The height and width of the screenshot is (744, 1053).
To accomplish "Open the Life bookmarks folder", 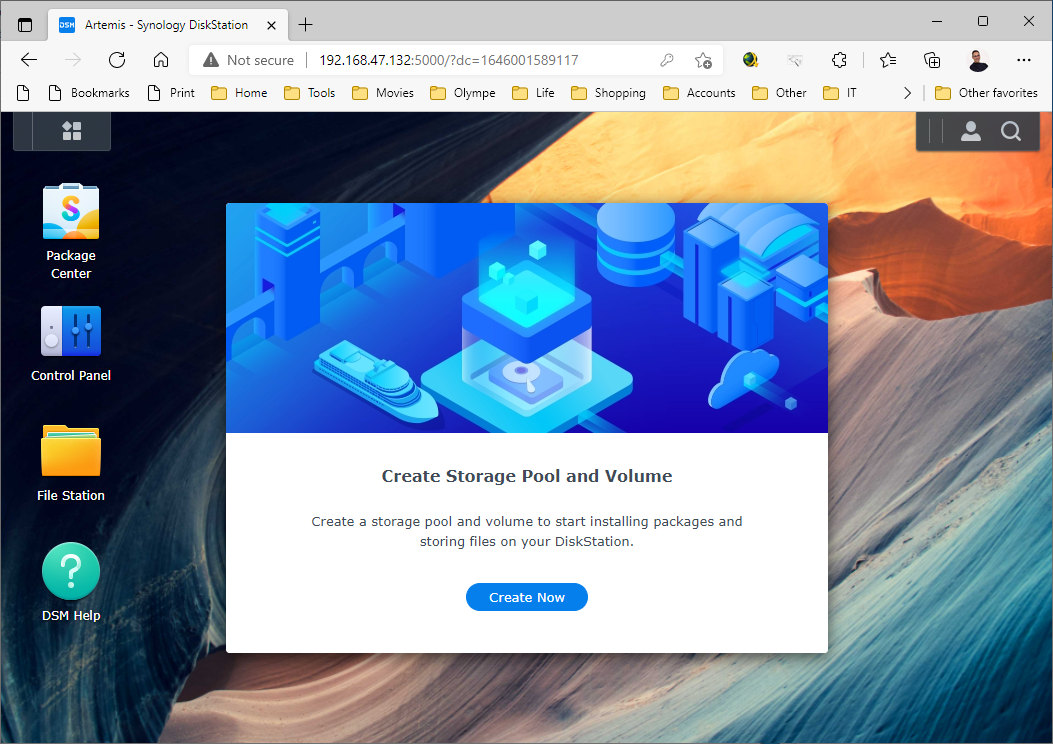I will tap(533, 93).
